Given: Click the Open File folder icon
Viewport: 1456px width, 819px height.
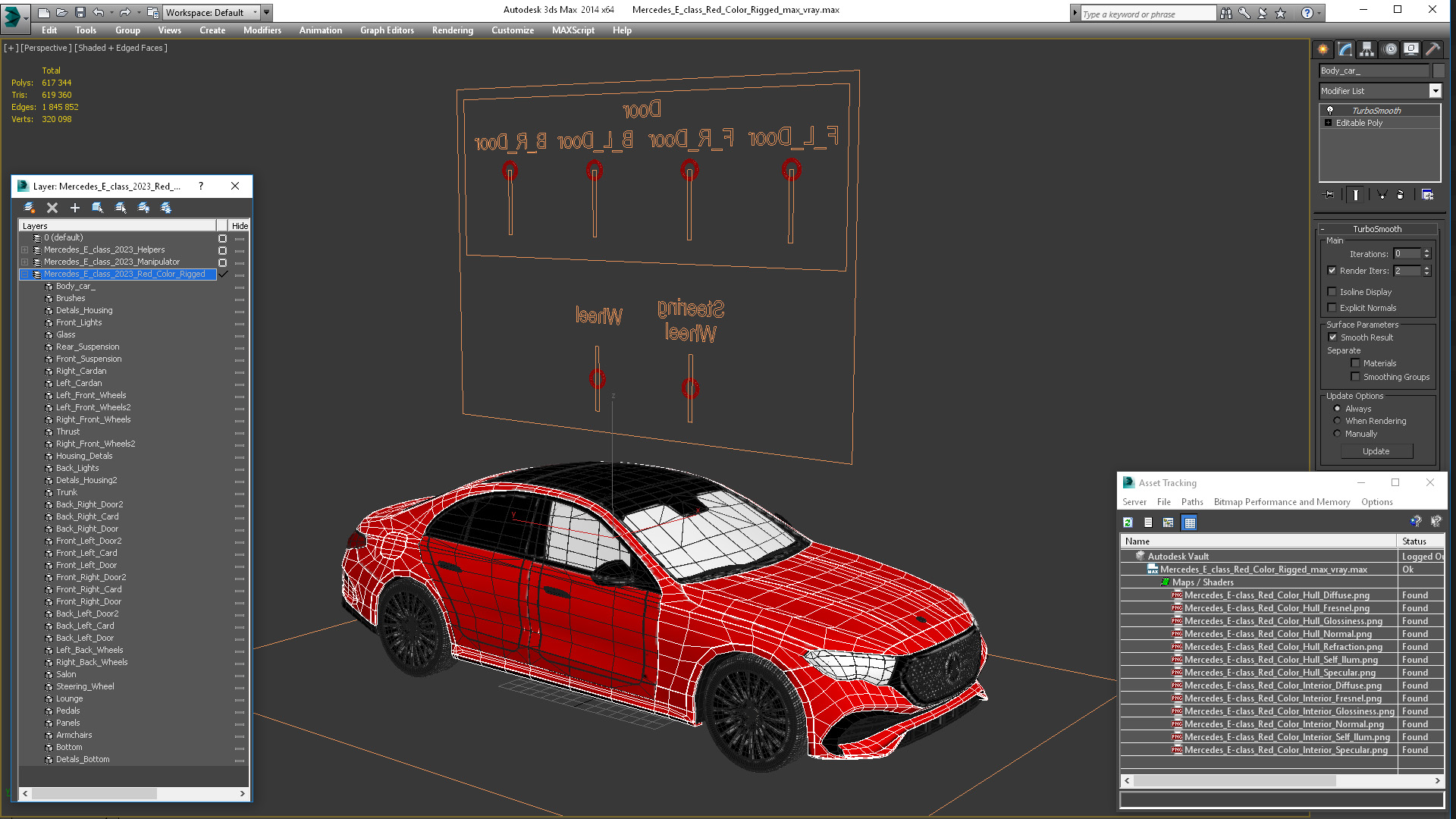Looking at the screenshot, I should (61, 12).
